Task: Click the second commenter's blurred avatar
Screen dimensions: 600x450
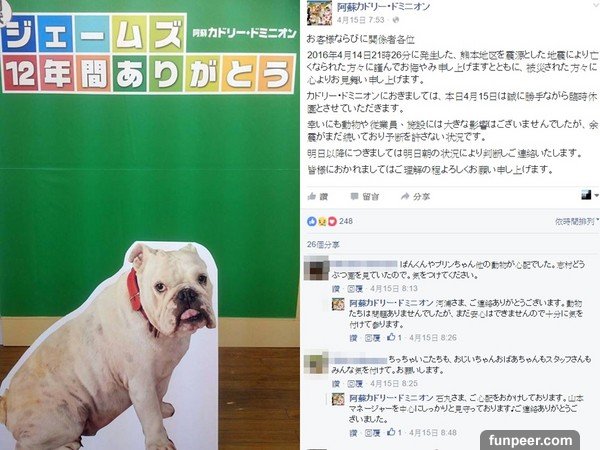Action: point(316,363)
